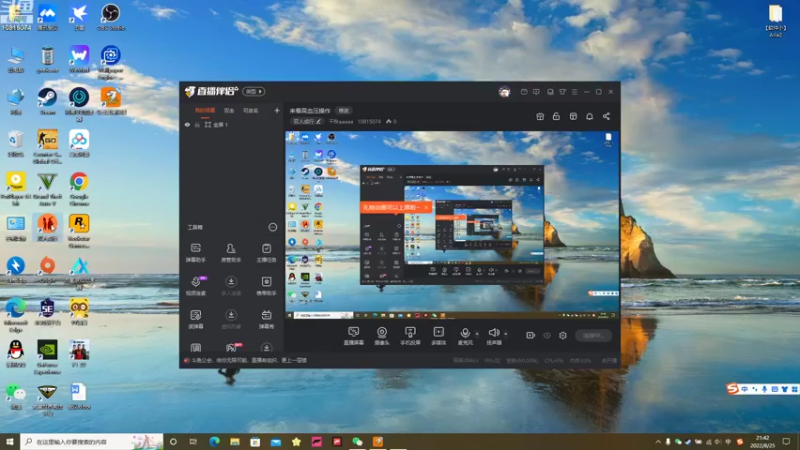Toggle lock on the 全屏 1 source
The height and width of the screenshot is (450, 800).
coord(197,124)
